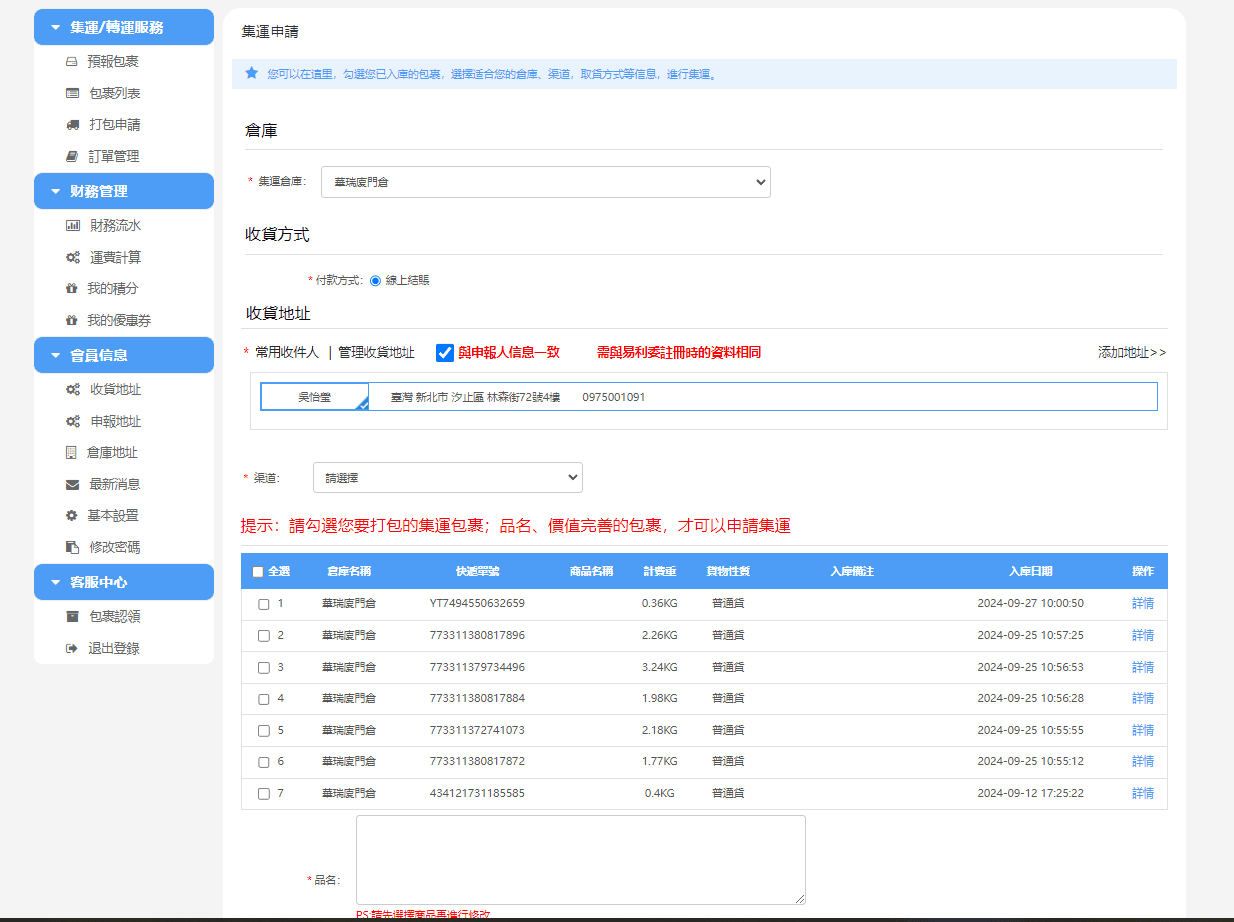Click the 常用收件人 link

287,352
